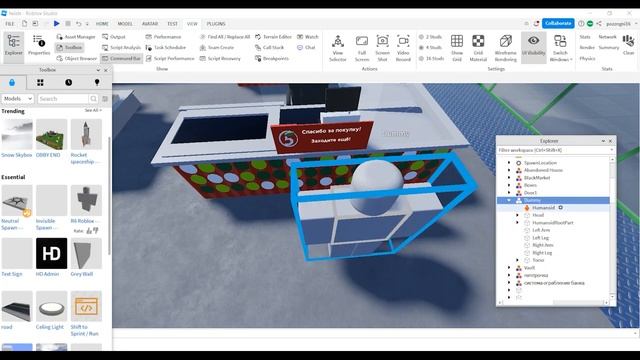Toggle Grid Material
The image size is (640, 360).
478,48
